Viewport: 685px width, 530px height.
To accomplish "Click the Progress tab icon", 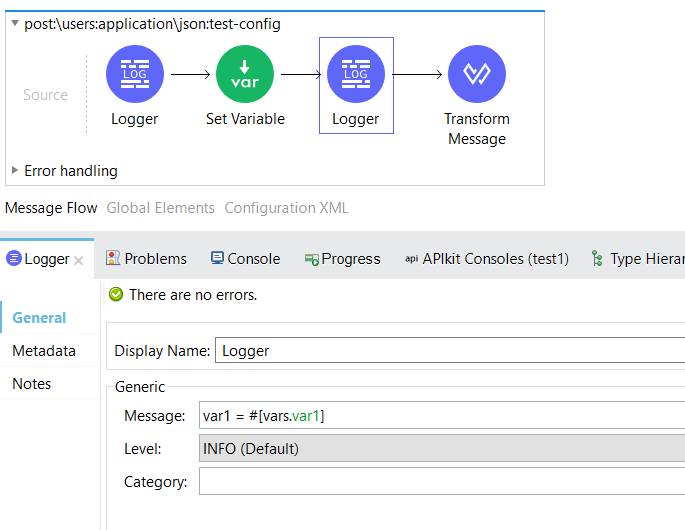I will (x=311, y=260).
